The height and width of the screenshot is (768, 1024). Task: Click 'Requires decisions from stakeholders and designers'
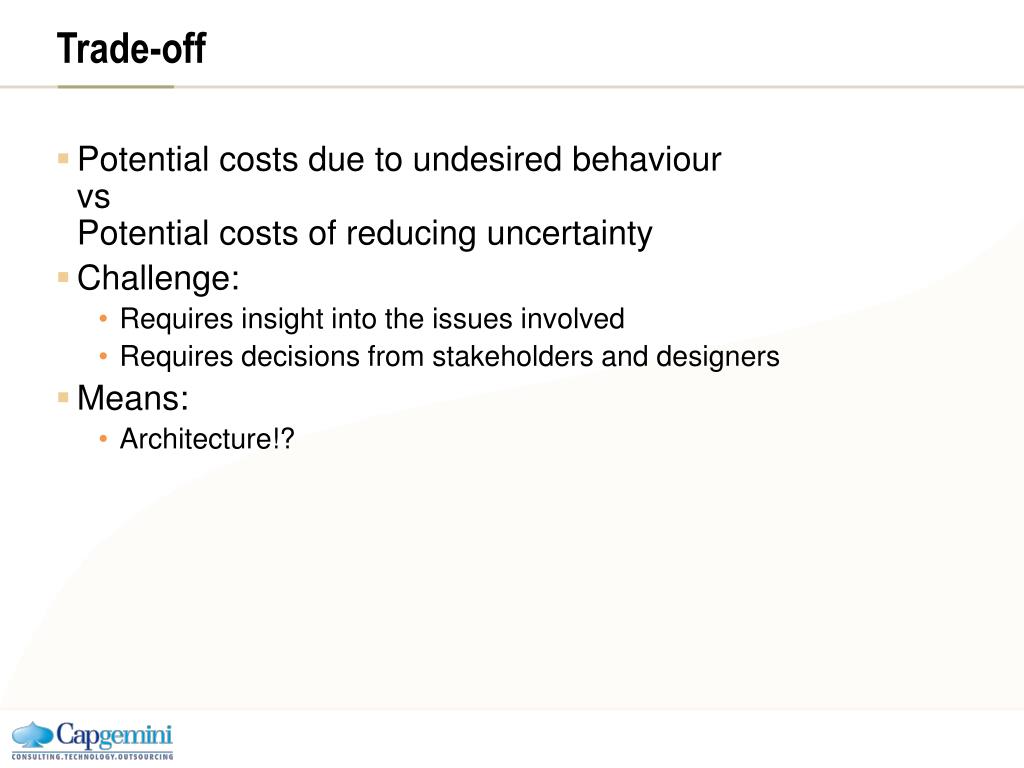click(450, 357)
